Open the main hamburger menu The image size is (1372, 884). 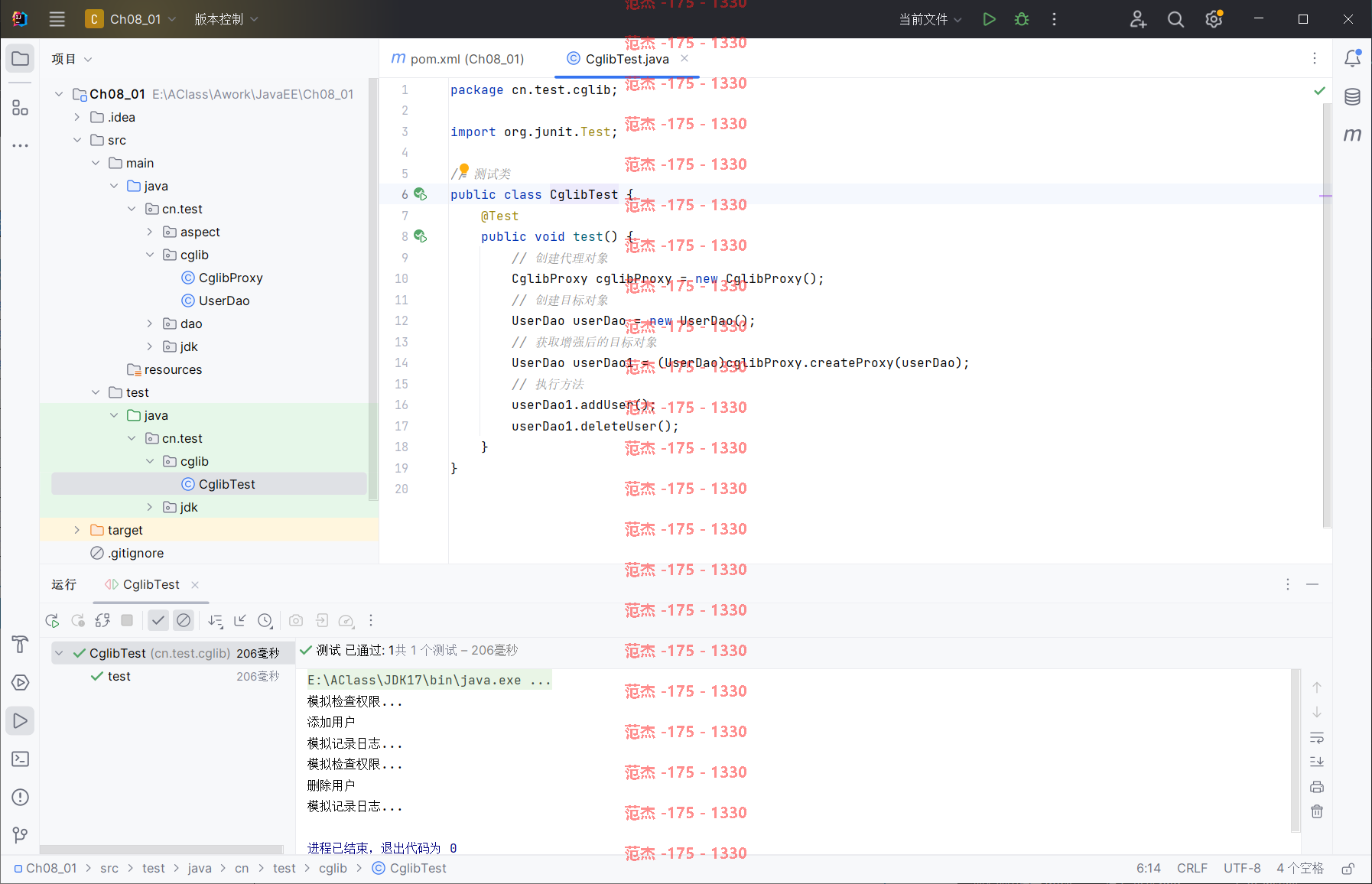coord(57,19)
